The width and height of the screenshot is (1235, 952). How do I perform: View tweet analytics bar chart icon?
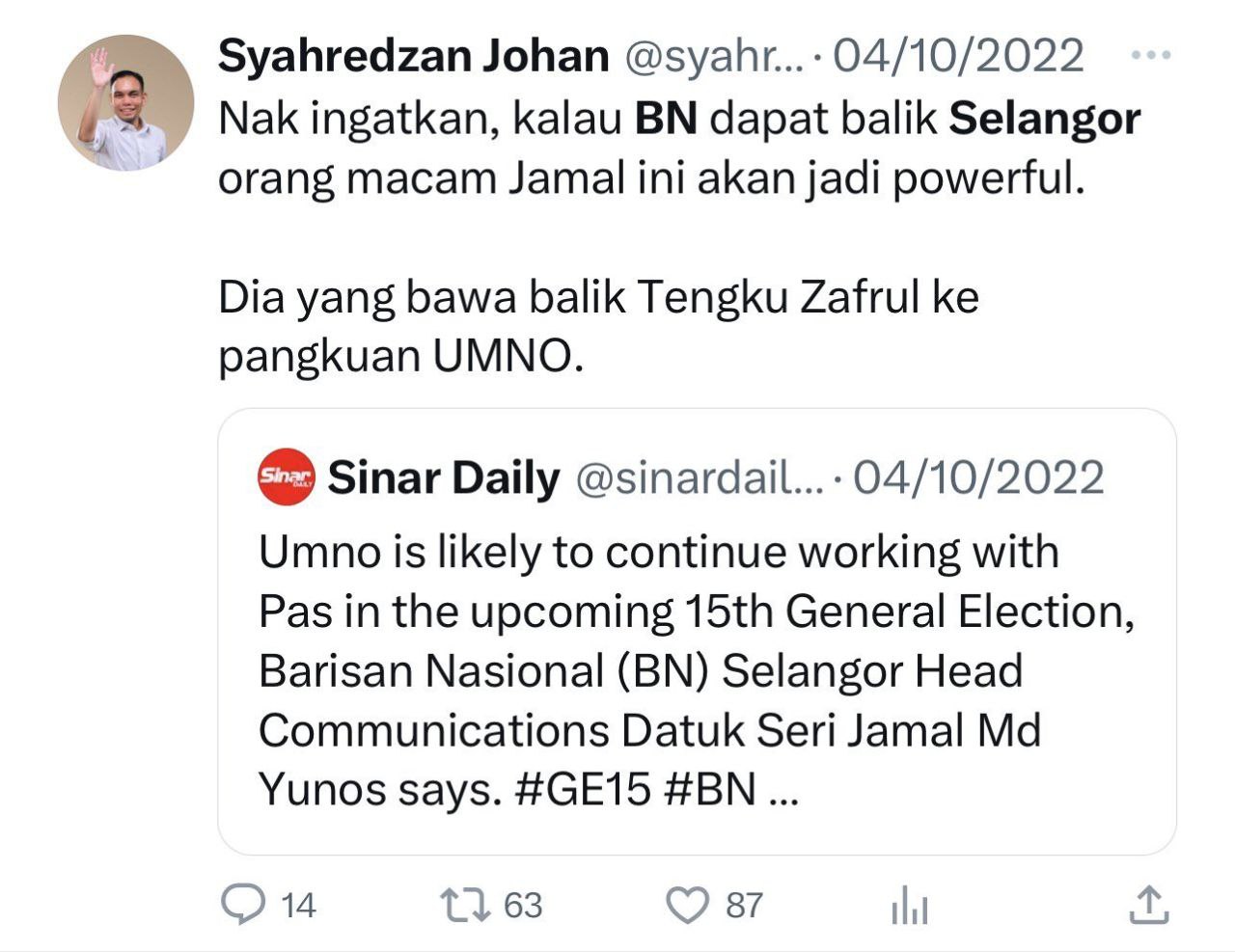click(910, 906)
